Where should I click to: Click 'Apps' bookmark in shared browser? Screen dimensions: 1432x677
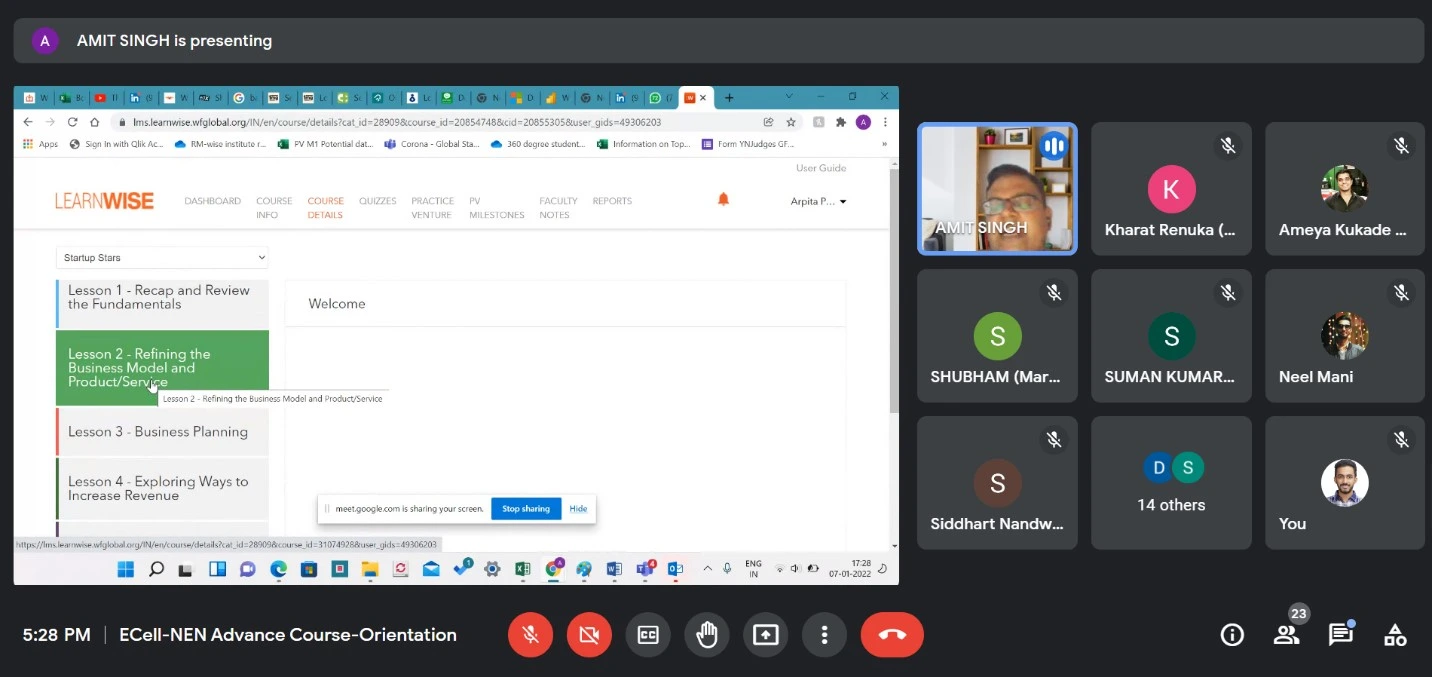40,144
